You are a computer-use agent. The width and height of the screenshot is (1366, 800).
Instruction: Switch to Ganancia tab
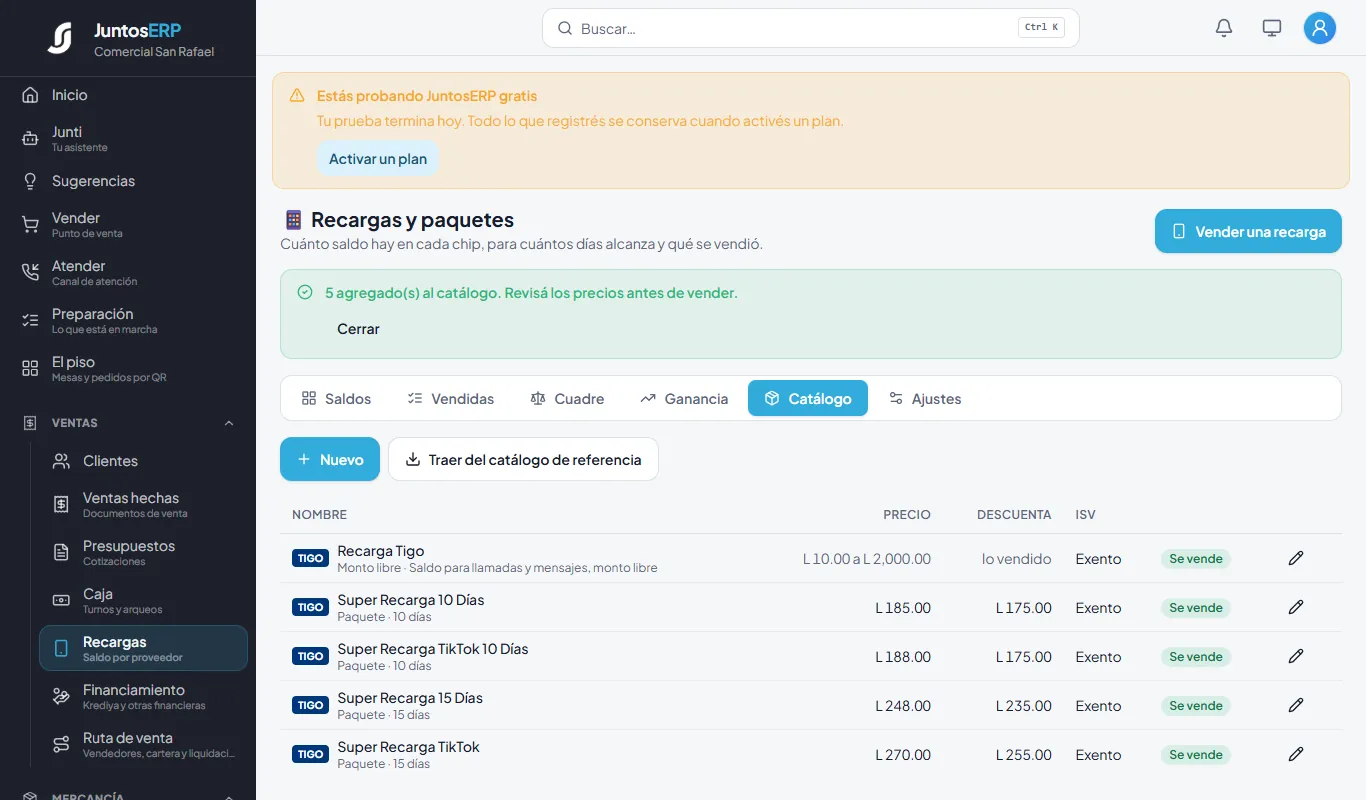pos(684,398)
